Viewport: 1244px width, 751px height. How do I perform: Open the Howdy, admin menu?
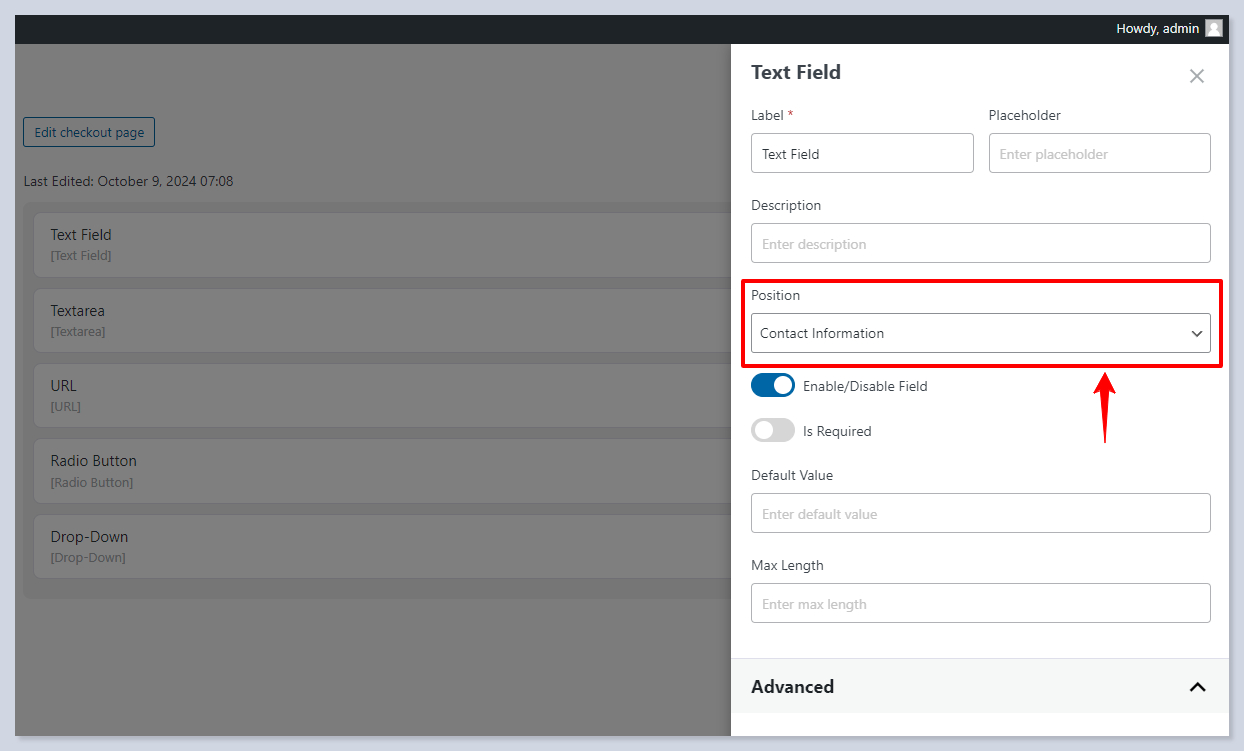pyautogui.click(x=1157, y=29)
